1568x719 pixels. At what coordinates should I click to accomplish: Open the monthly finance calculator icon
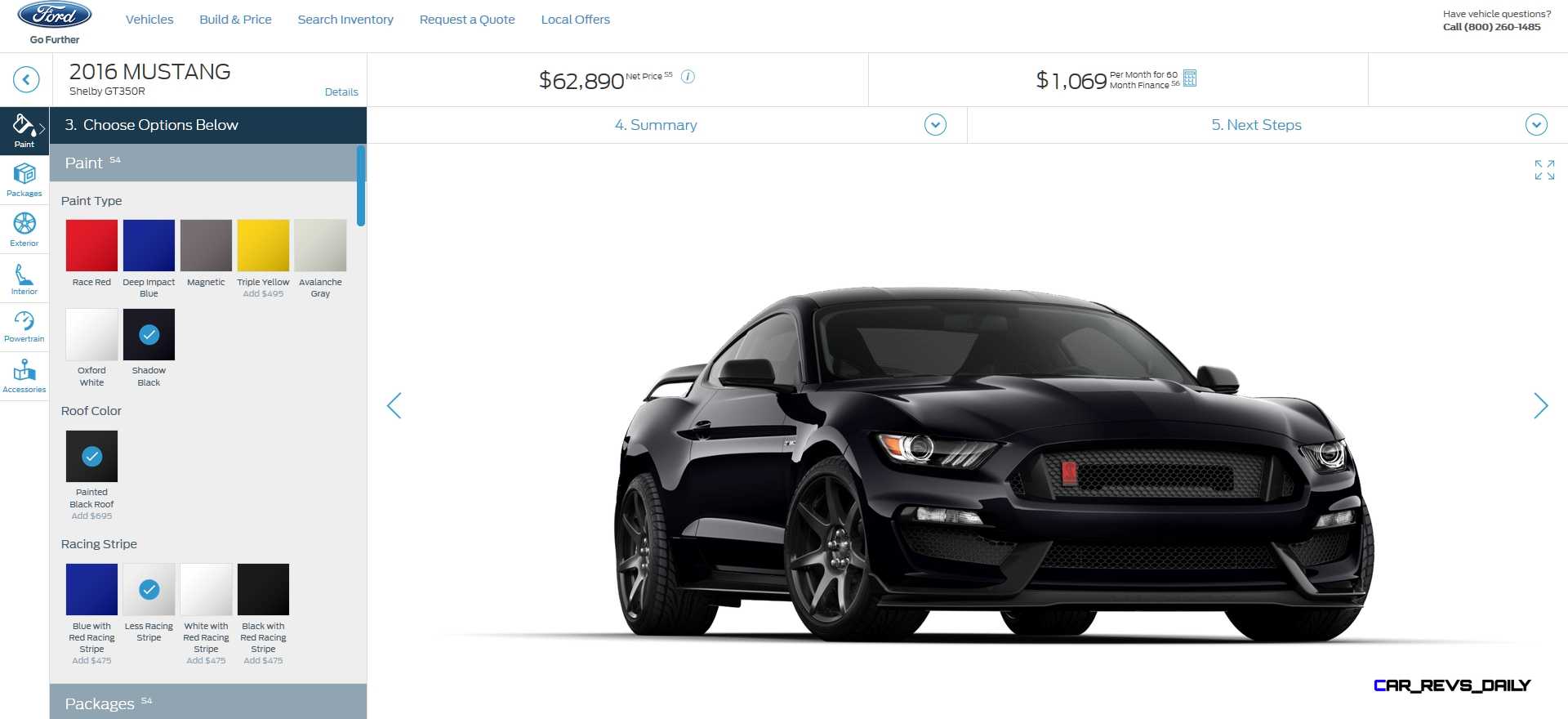pyautogui.click(x=1190, y=78)
